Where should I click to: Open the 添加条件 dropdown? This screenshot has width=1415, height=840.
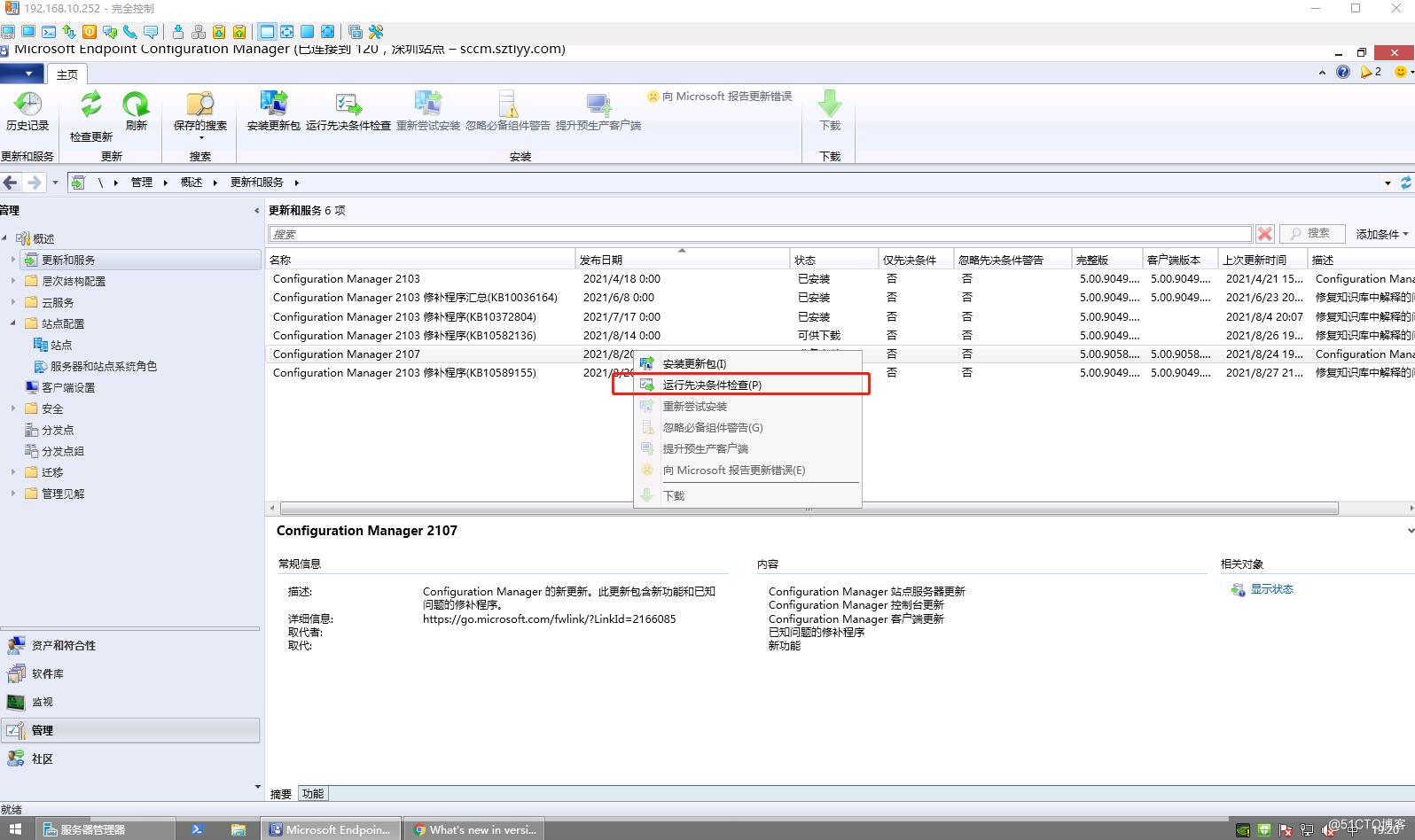[1382, 234]
